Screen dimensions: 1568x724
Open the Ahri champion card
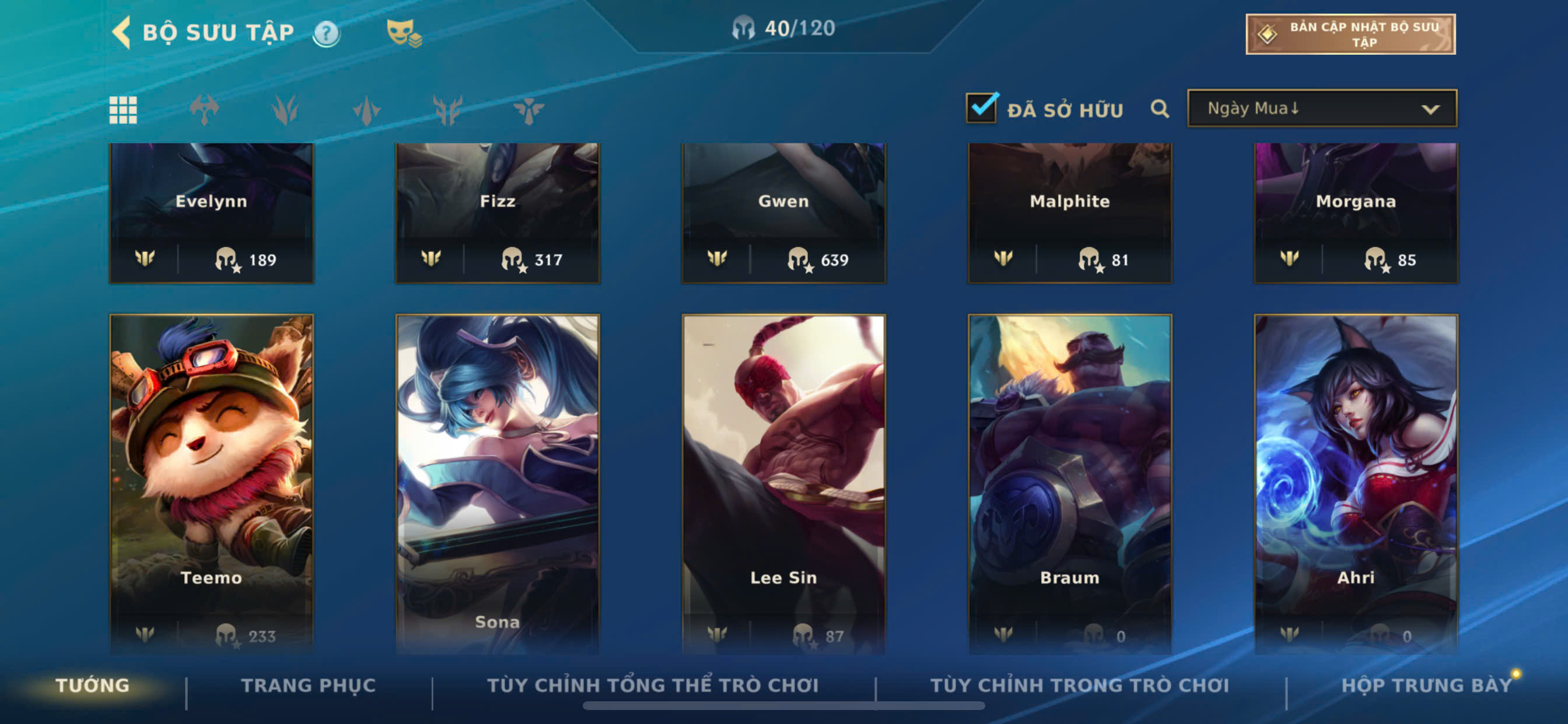1356,484
